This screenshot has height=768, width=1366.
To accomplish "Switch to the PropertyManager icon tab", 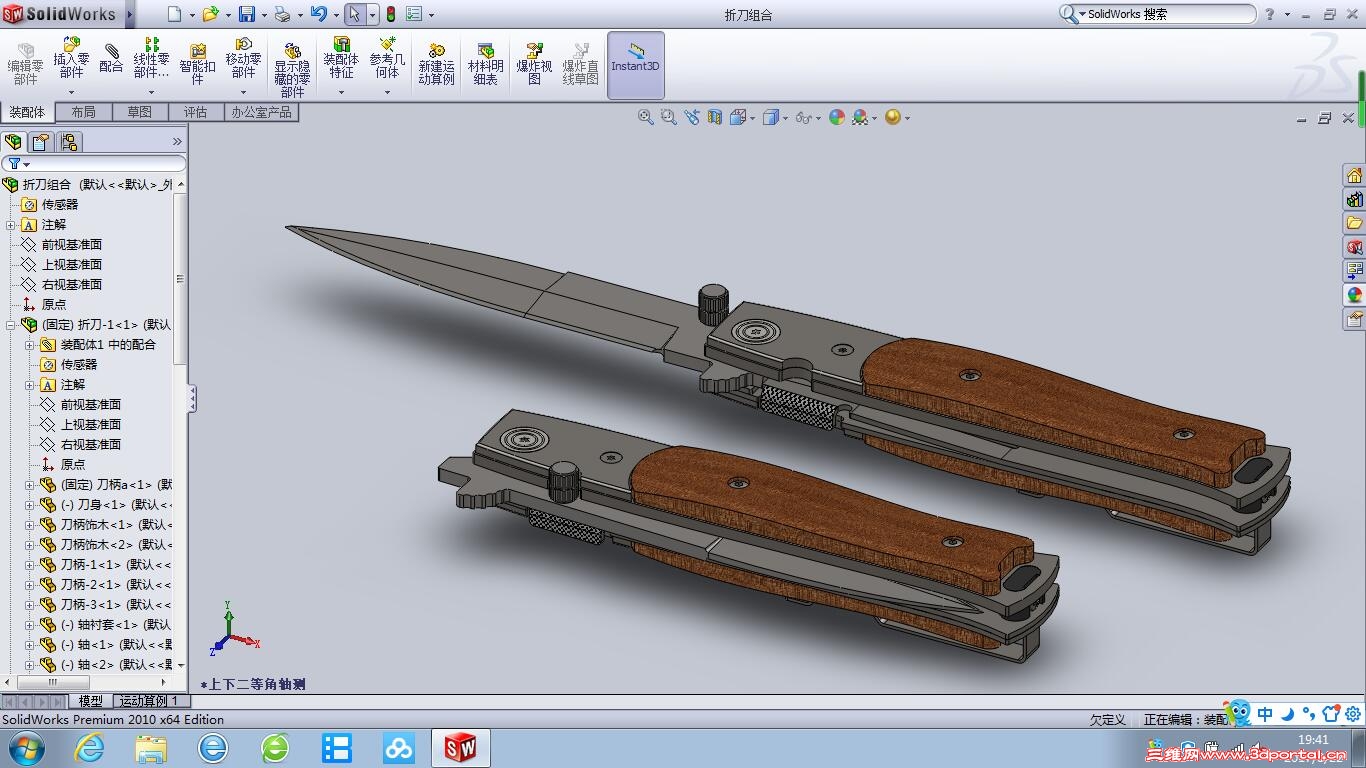I will (x=41, y=141).
